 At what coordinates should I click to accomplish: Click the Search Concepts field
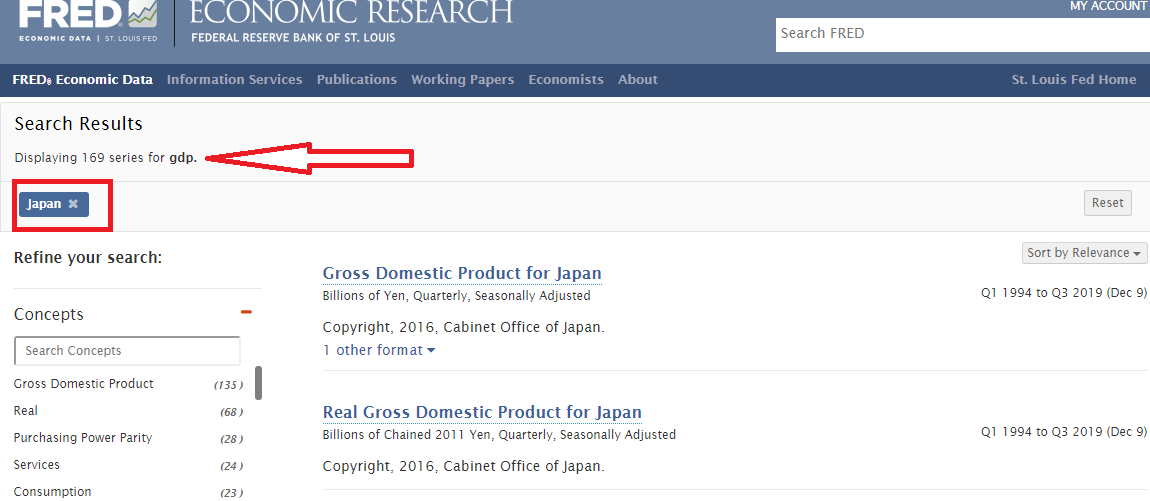click(127, 351)
